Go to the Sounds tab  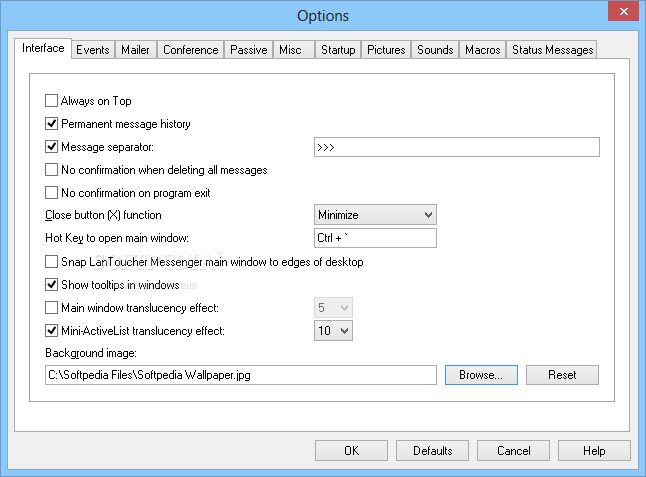coord(435,49)
